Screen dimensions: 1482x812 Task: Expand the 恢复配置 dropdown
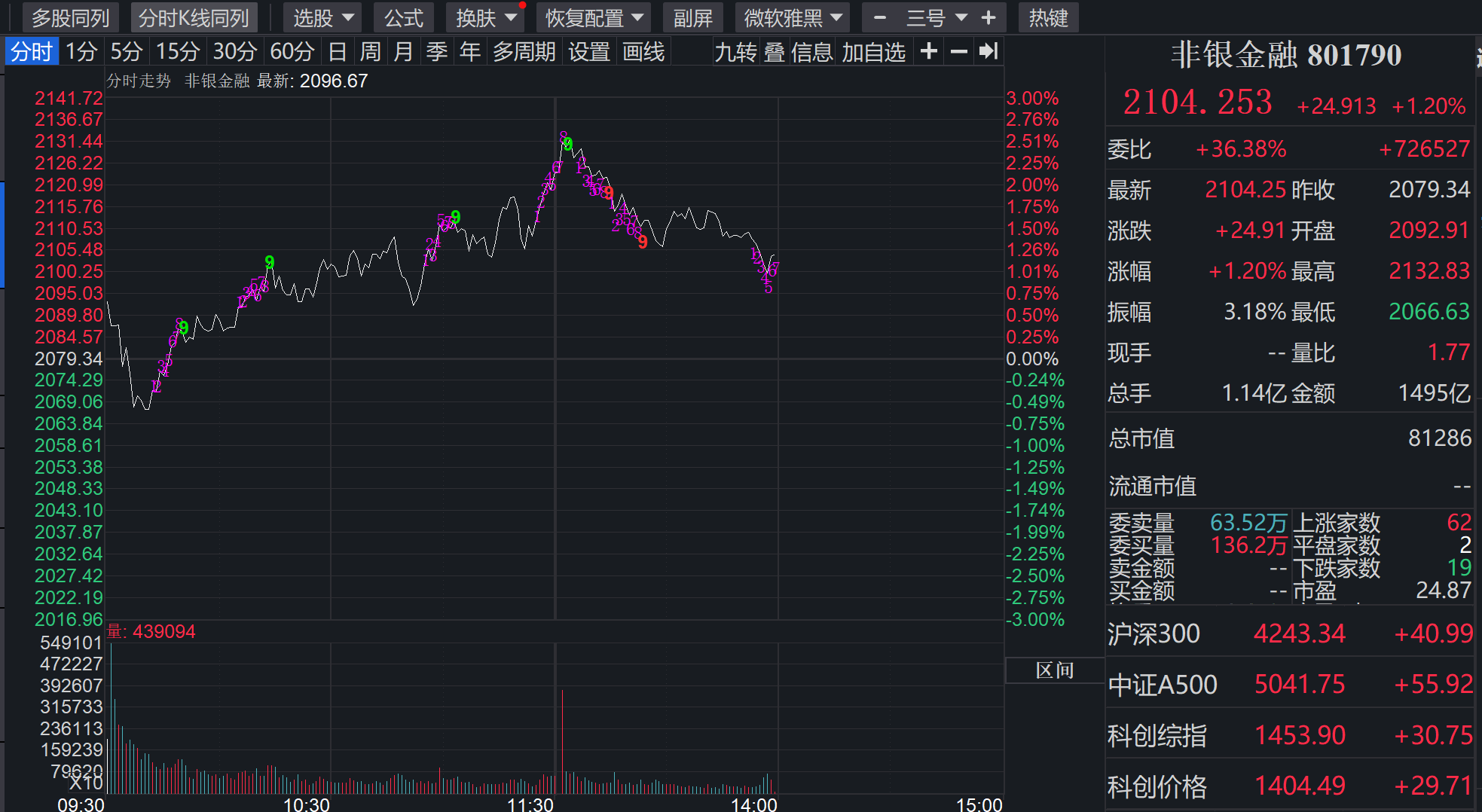pyautogui.click(x=594, y=17)
